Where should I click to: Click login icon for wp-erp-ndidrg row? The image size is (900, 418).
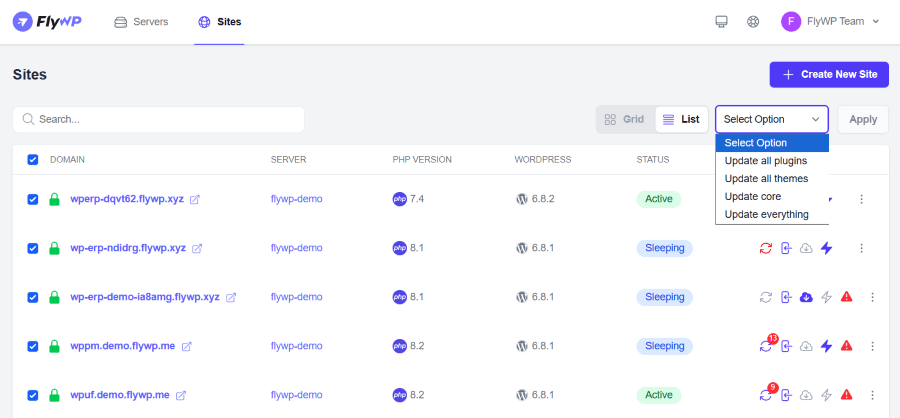786,249
